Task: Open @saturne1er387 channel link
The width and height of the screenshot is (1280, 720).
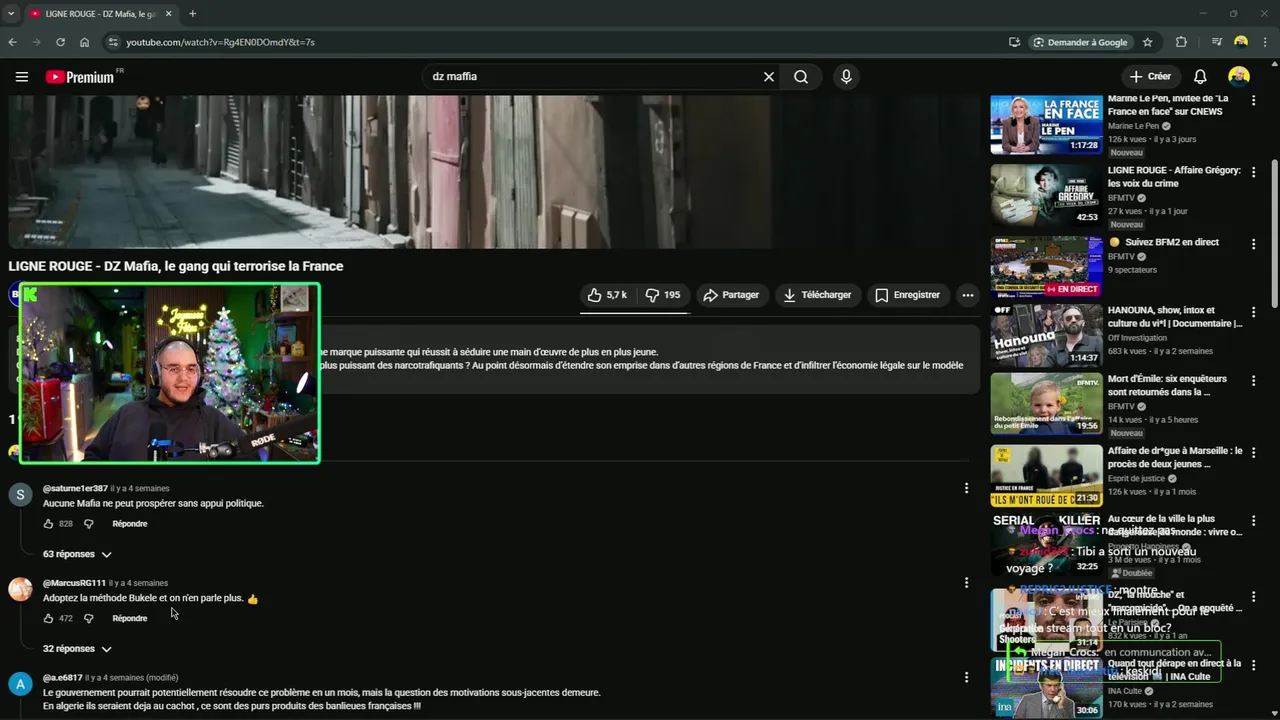Action: [x=75, y=488]
